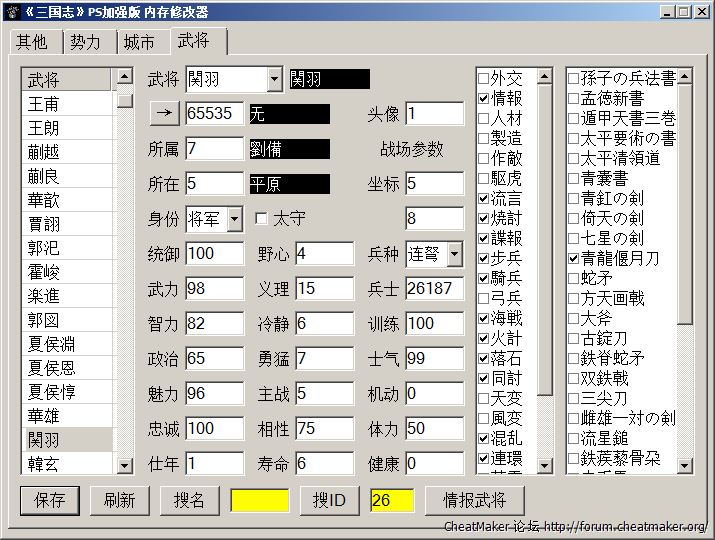The image size is (715, 540).
Task: Click the 保存 button
Action: [49, 500]
